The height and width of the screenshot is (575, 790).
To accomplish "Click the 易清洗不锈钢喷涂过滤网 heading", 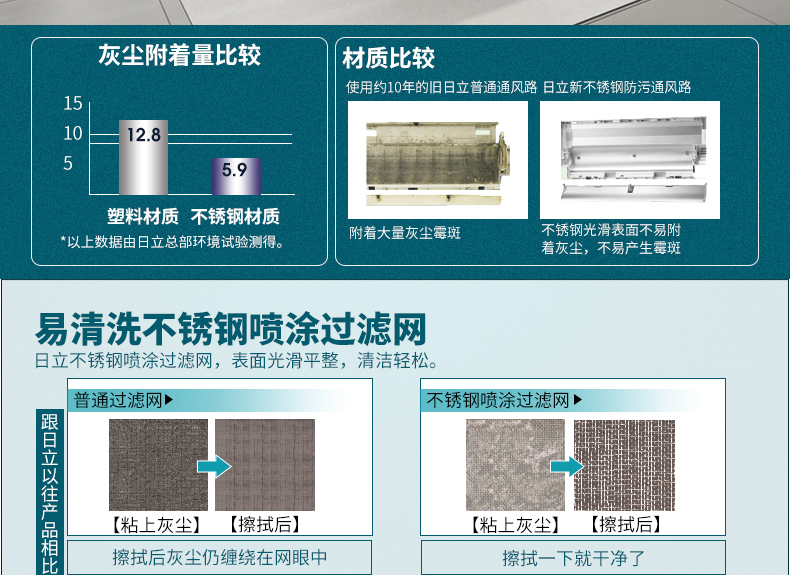I will pyautogui.click(x=231, y=327).
